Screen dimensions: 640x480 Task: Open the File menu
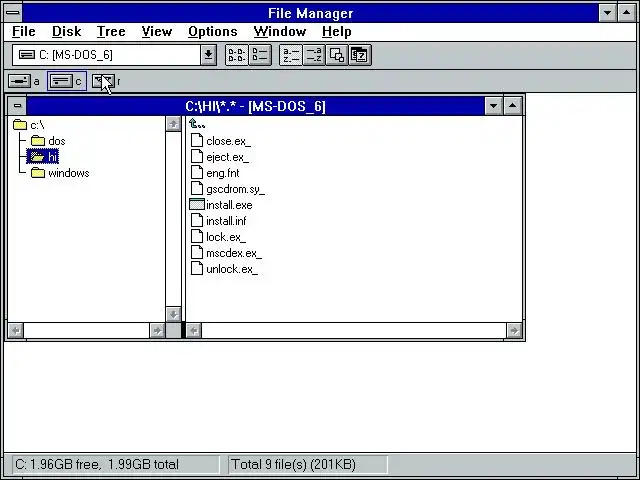point(24,31)
